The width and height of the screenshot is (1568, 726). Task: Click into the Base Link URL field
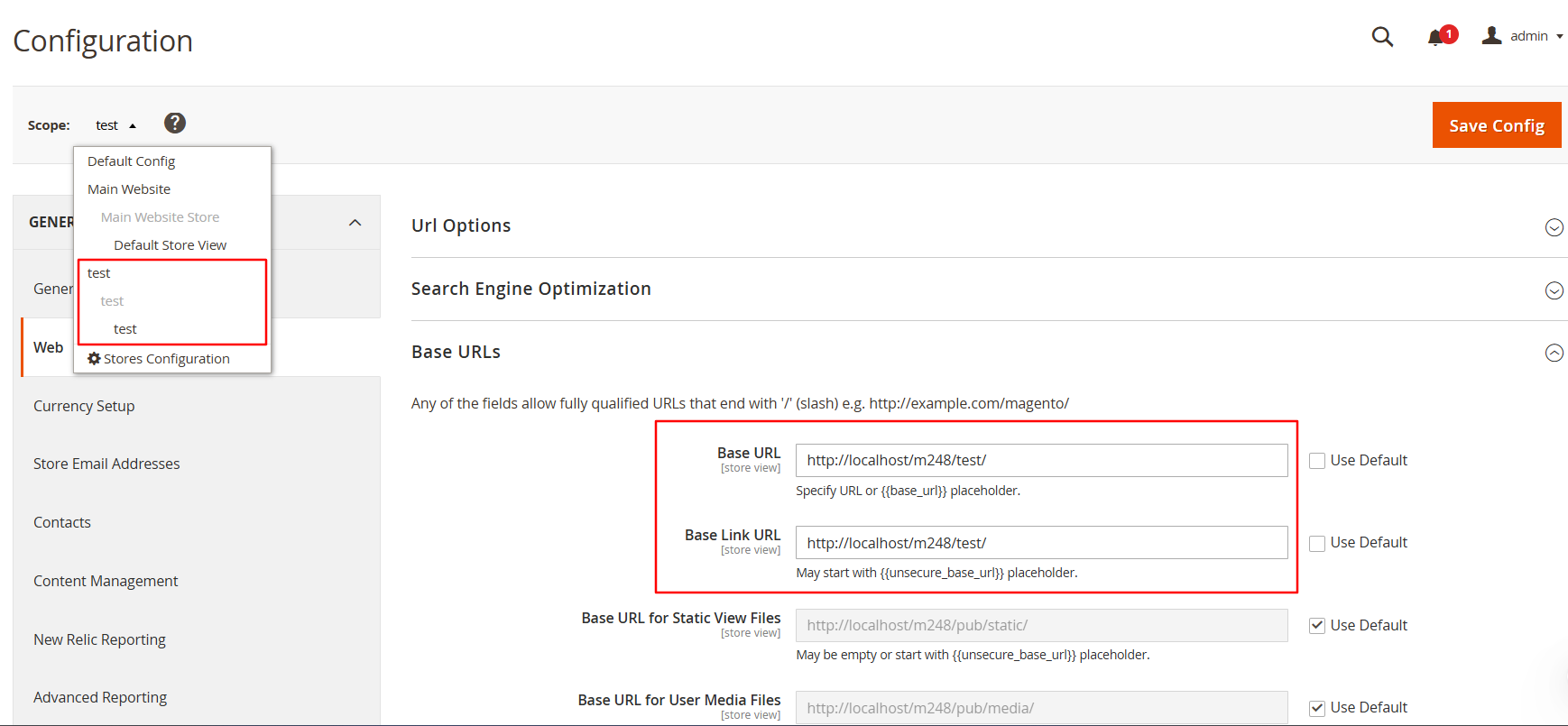(x=1042, y=543)
